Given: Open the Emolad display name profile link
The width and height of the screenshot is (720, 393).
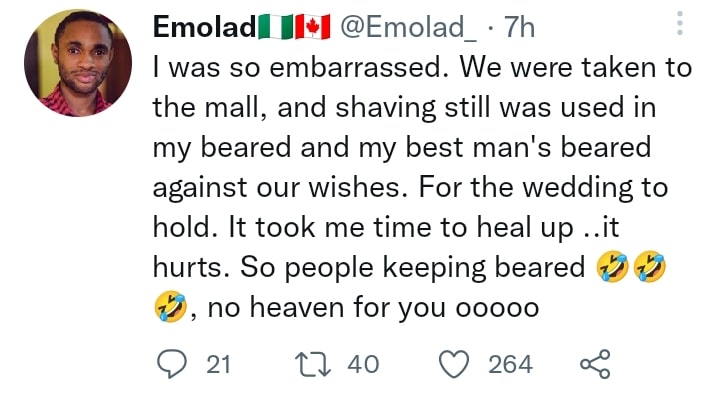Looking at the screenshot, I should point(204,27).
